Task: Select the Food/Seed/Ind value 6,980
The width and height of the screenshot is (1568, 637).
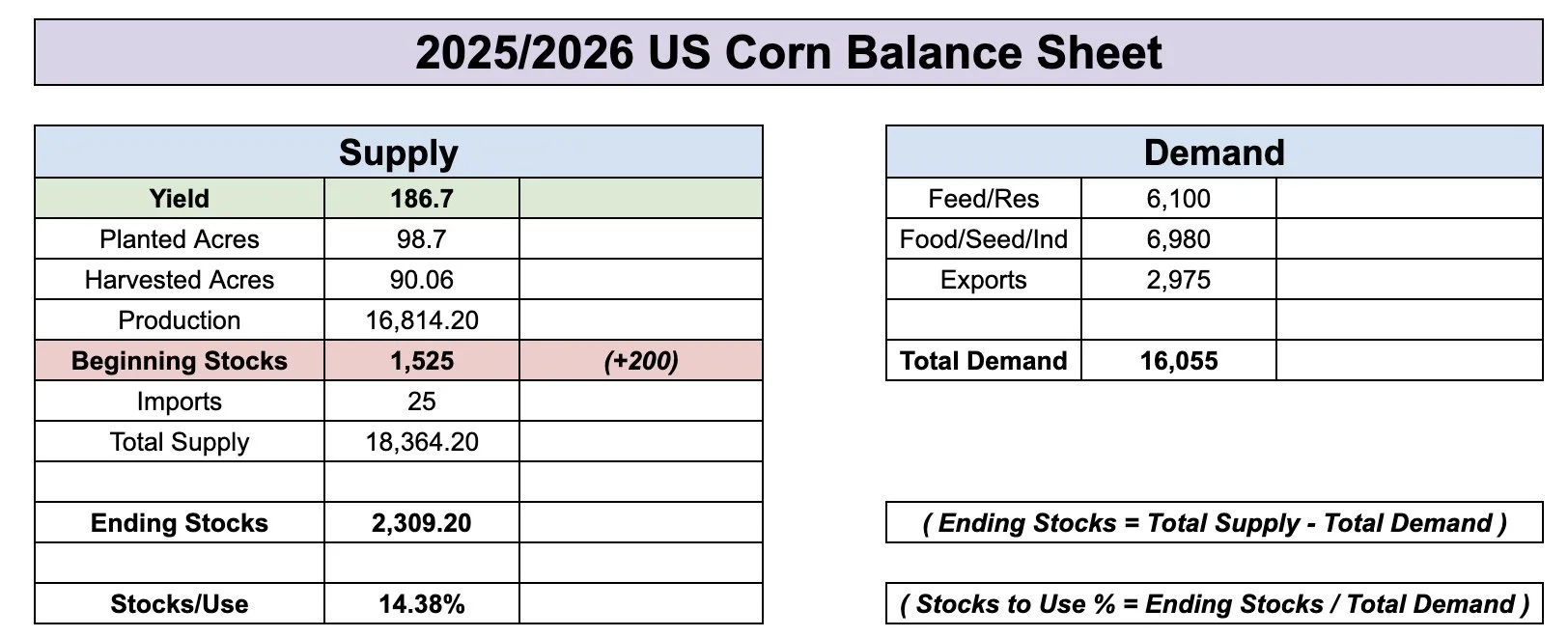Action: click(x=1179, y=238)
